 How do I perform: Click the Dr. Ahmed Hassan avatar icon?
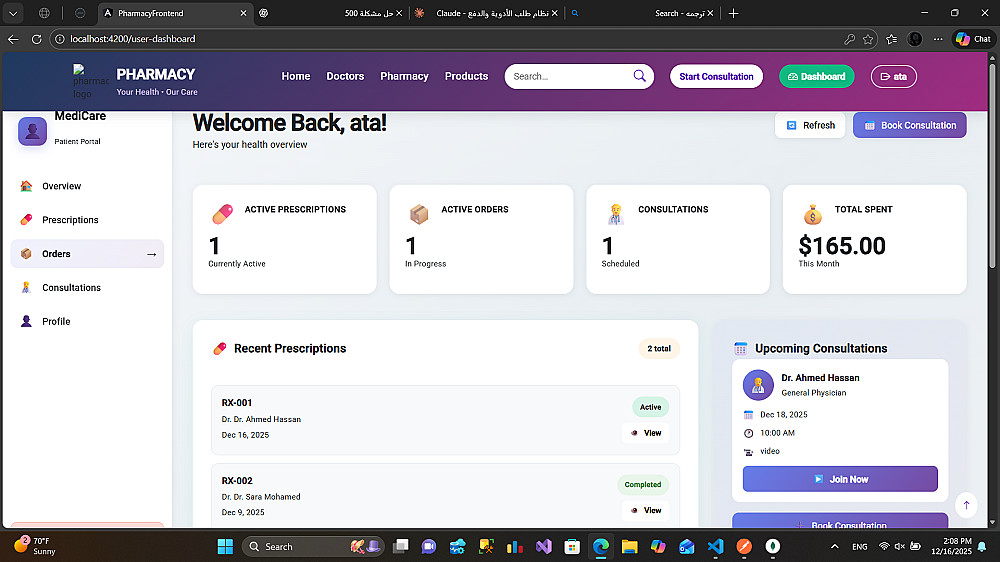click(758, 385)
